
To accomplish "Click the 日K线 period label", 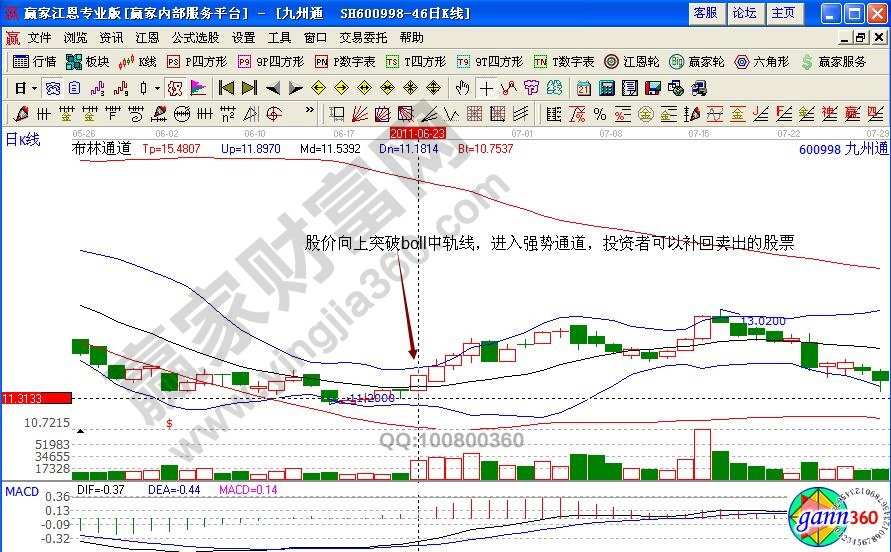I will tap(23, 139).
